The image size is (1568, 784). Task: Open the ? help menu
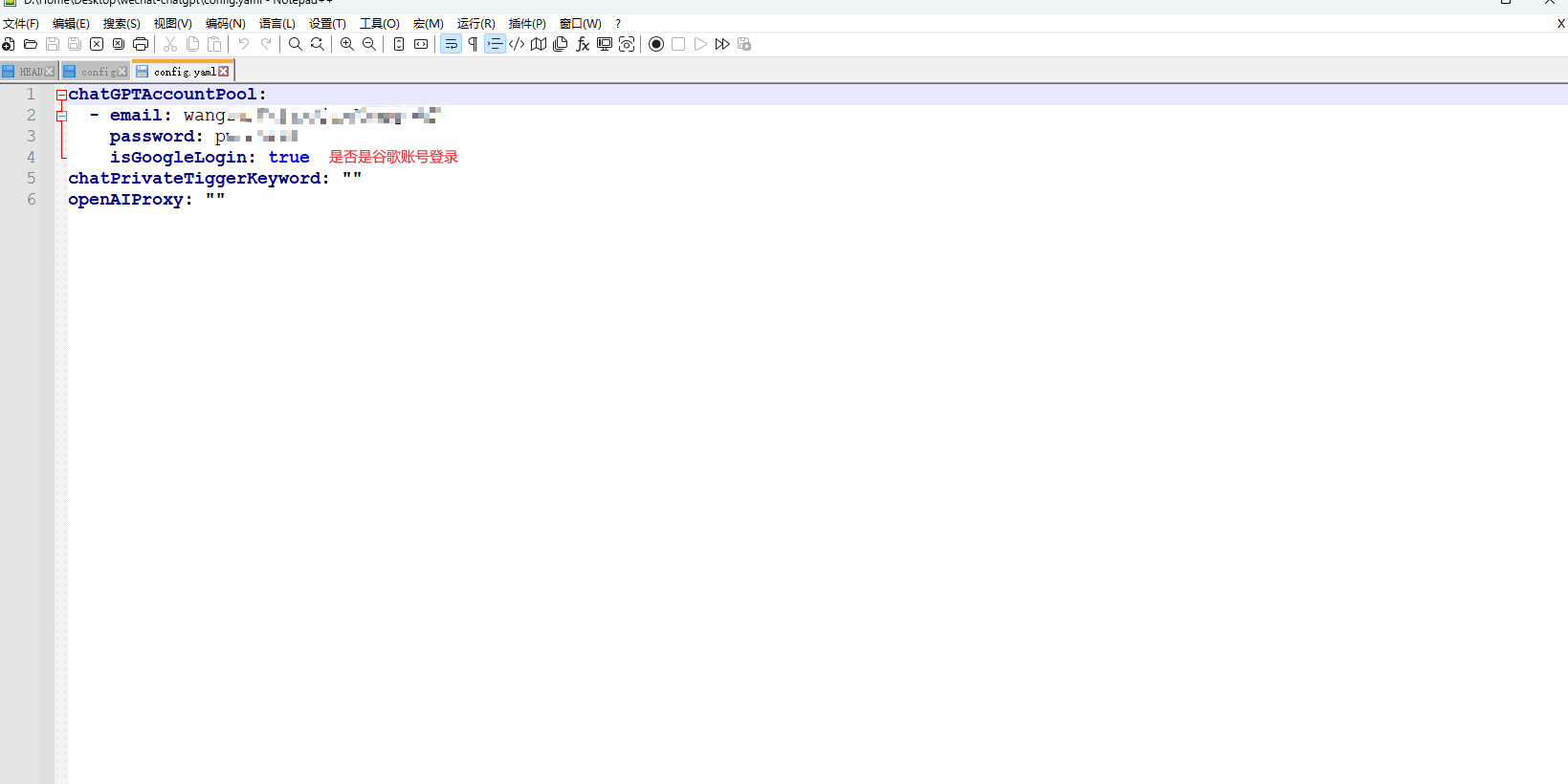tap(618, 24)
